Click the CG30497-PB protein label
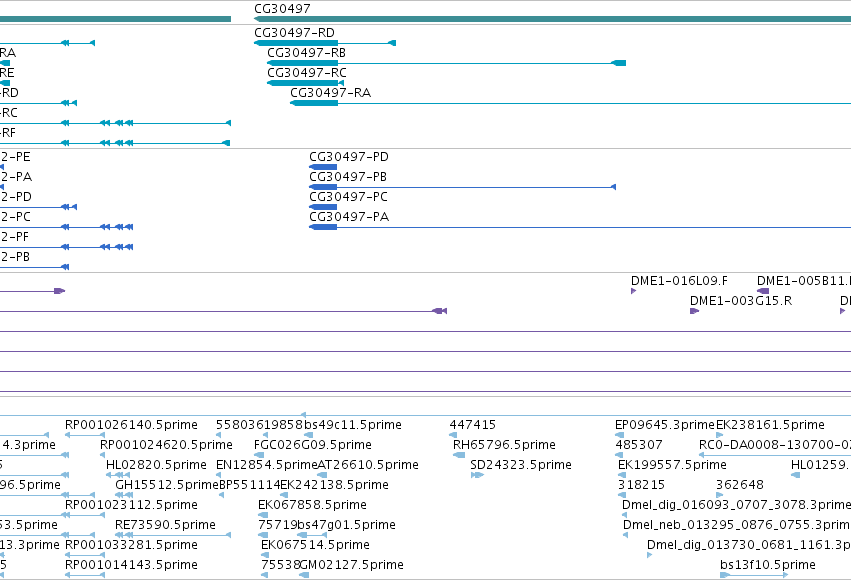This screenshot has width=851, height=580. point(348,177)
